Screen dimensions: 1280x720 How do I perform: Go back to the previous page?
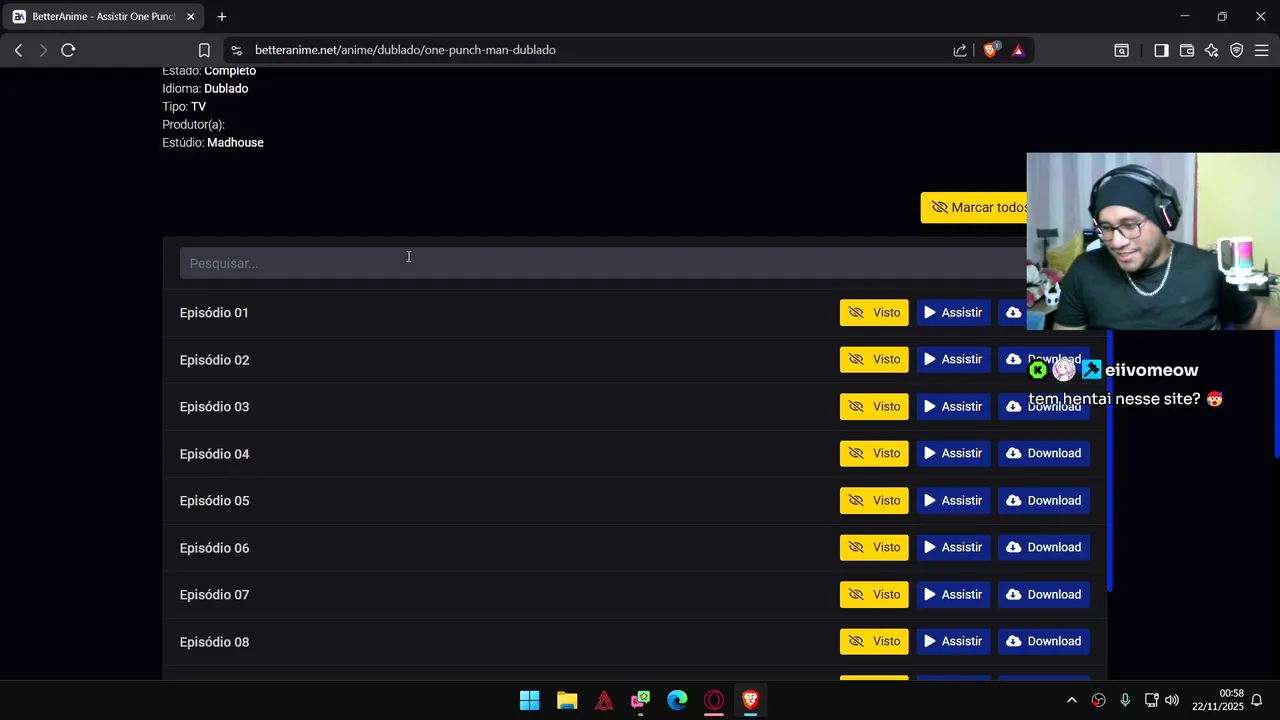point(18,50)
